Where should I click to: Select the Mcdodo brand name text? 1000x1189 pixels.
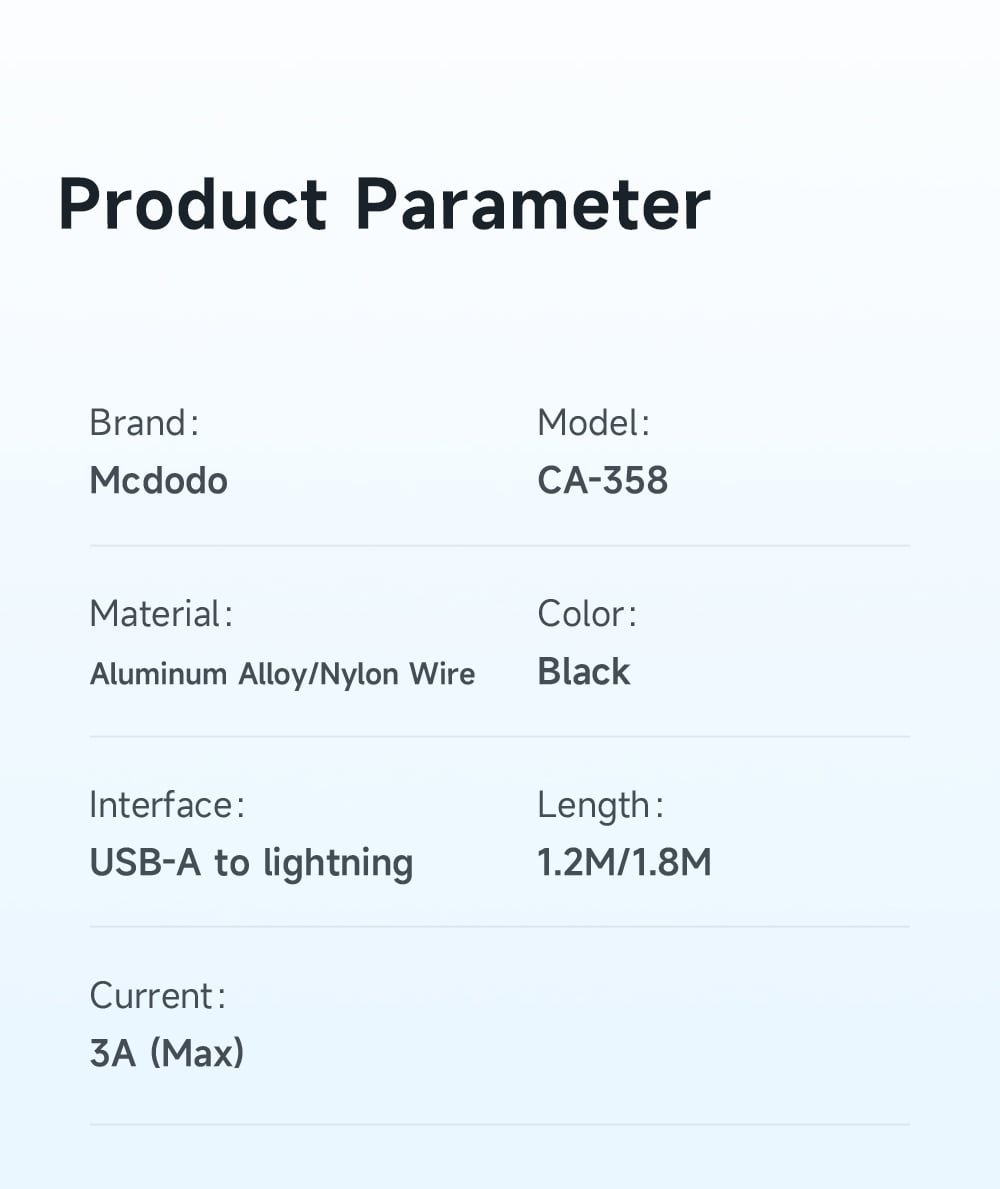point(159,481)
